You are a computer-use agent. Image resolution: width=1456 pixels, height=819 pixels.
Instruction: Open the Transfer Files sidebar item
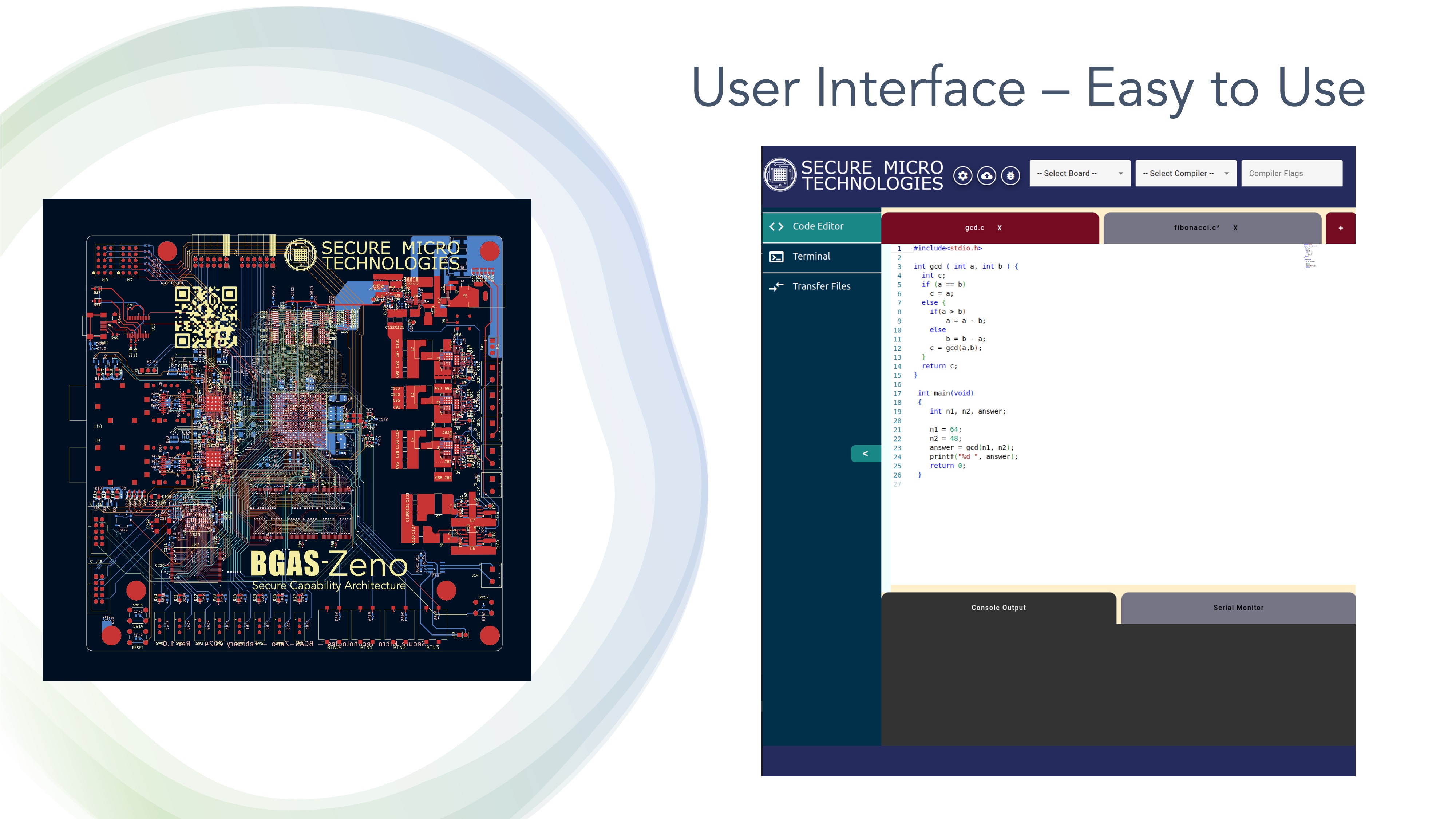(821, 286)
